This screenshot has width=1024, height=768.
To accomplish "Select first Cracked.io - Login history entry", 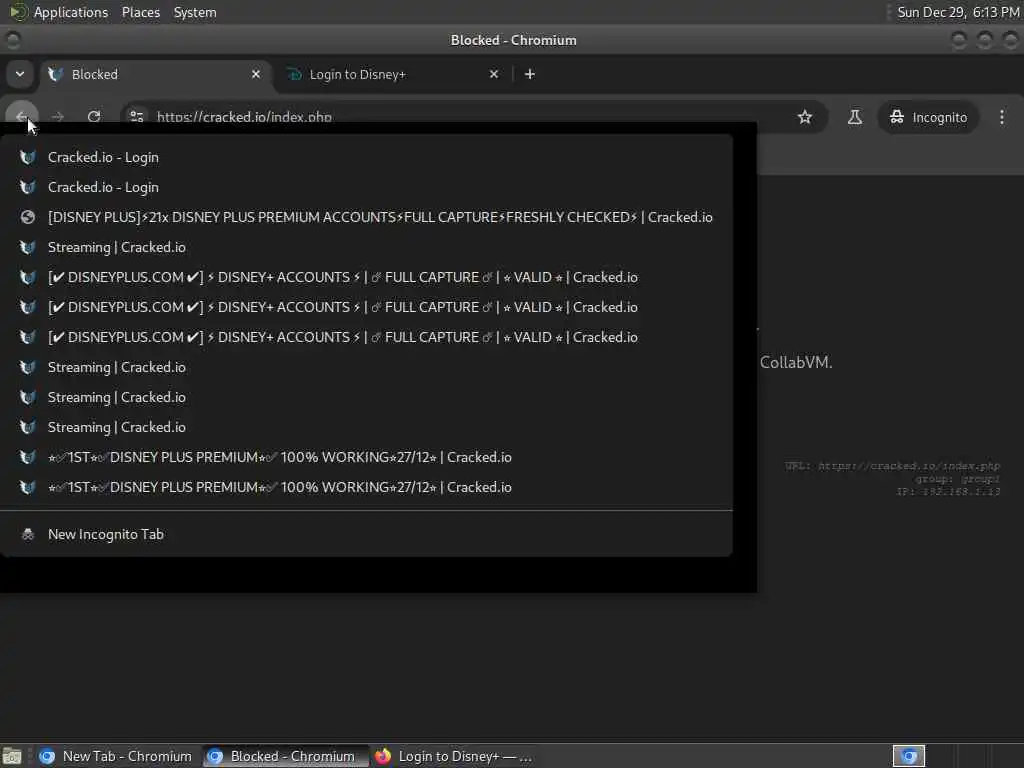I will (366, 157).
